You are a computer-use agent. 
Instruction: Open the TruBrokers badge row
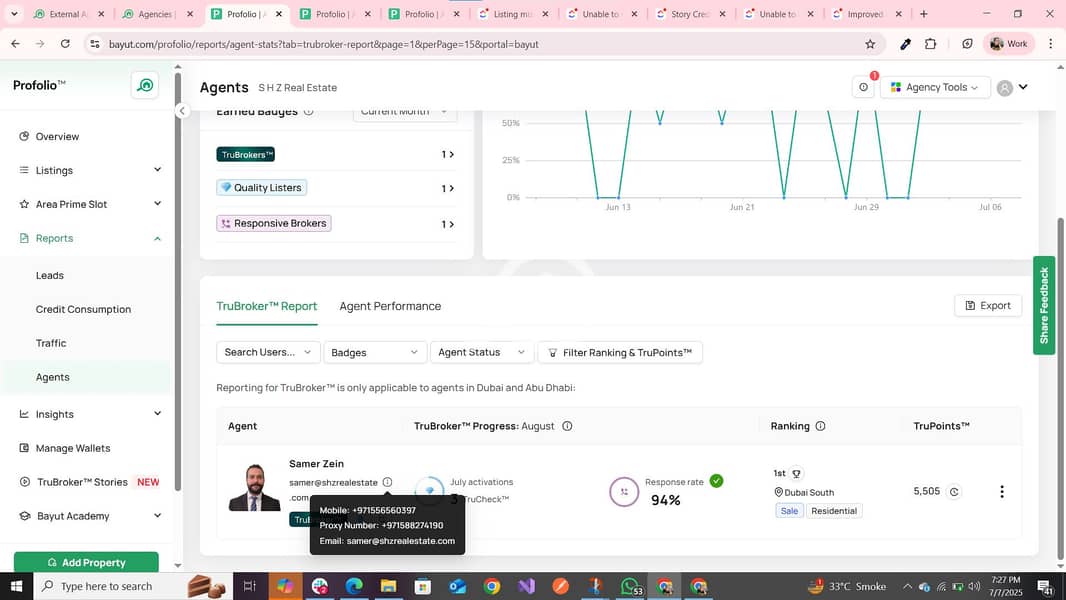point(336,154)
